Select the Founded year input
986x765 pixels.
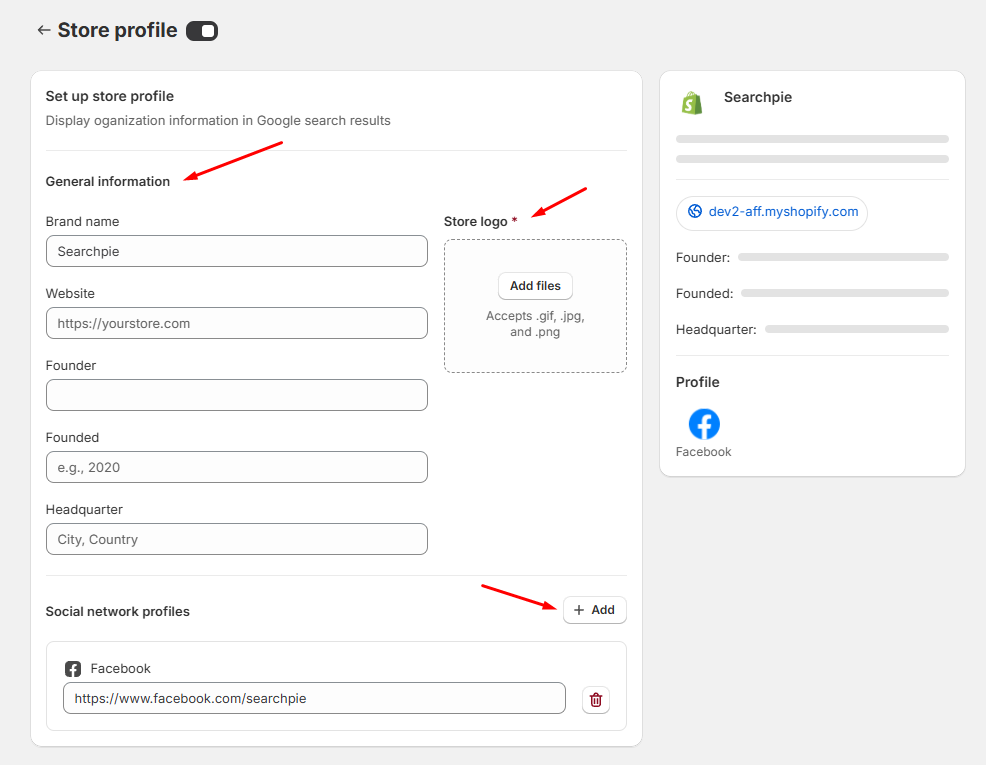236,467
